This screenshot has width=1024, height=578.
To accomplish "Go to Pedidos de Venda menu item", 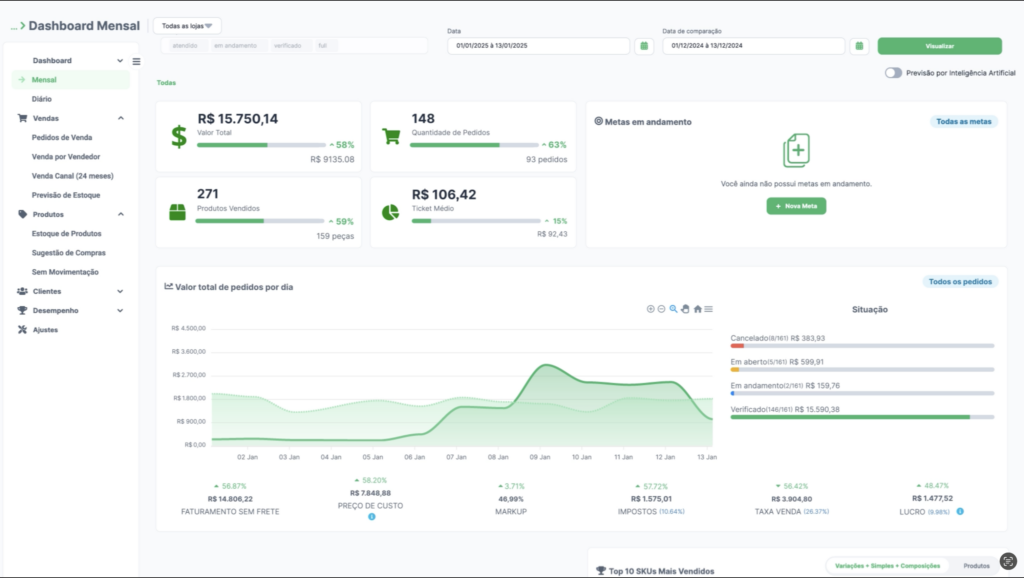I will tap(60, 137).
